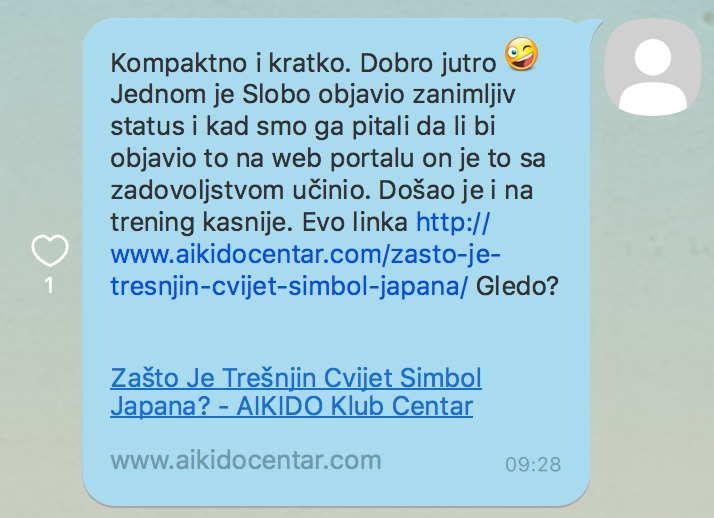Open the preview title Zašto Je Trešnjin Cvijet Simbol
The width and height of the screenshot is (714, 518).
click(x=296, y=378)
